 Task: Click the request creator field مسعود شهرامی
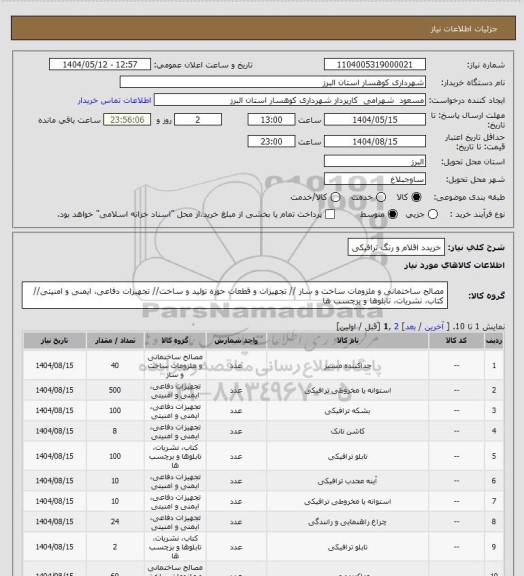point(290,100)
